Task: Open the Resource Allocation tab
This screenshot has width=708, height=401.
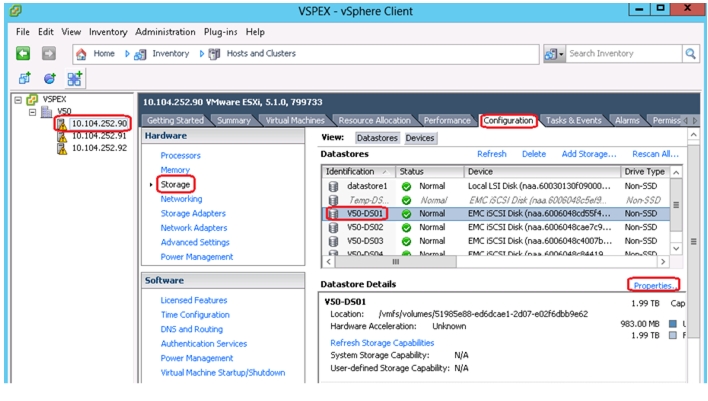Action: tap(374, 121)
